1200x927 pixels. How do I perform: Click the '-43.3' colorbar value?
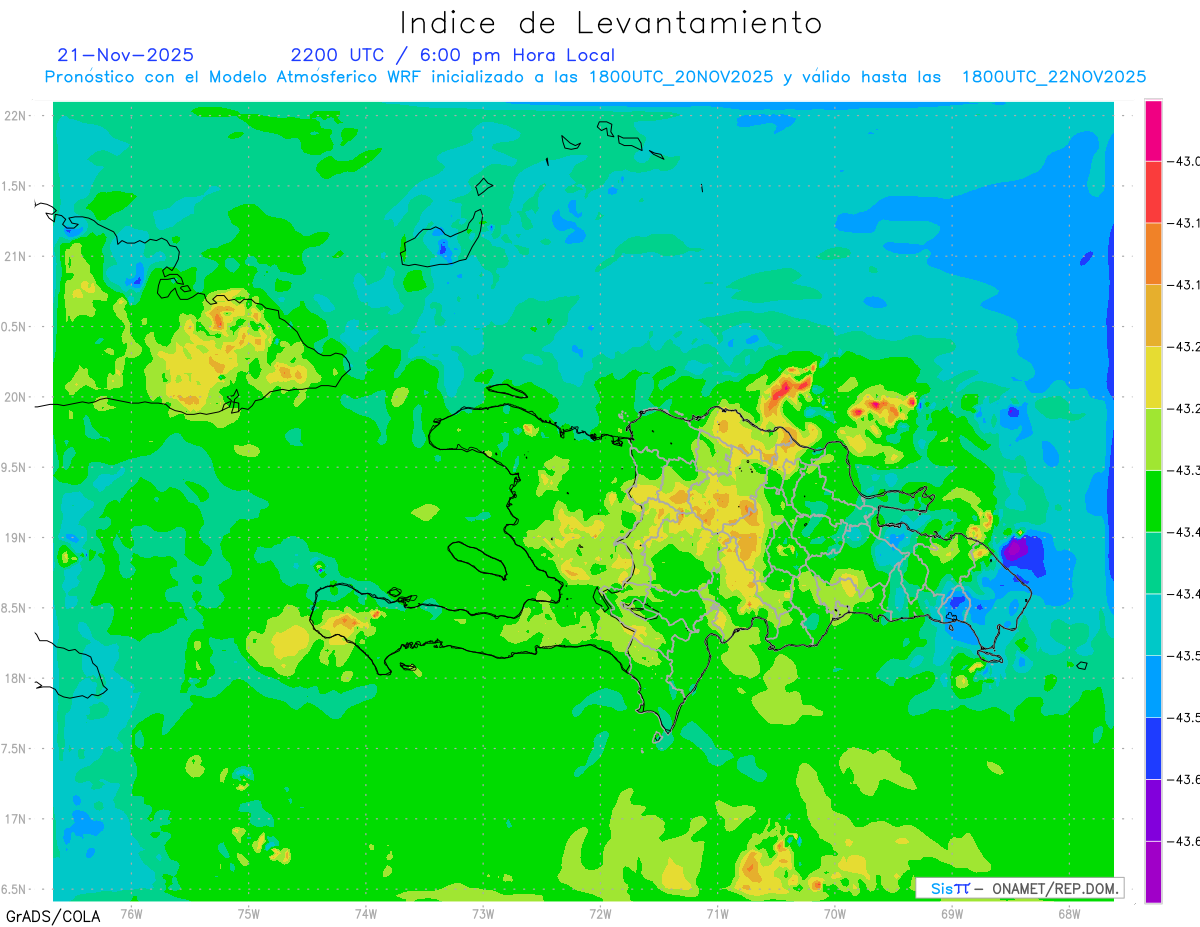coord(1184,470)
